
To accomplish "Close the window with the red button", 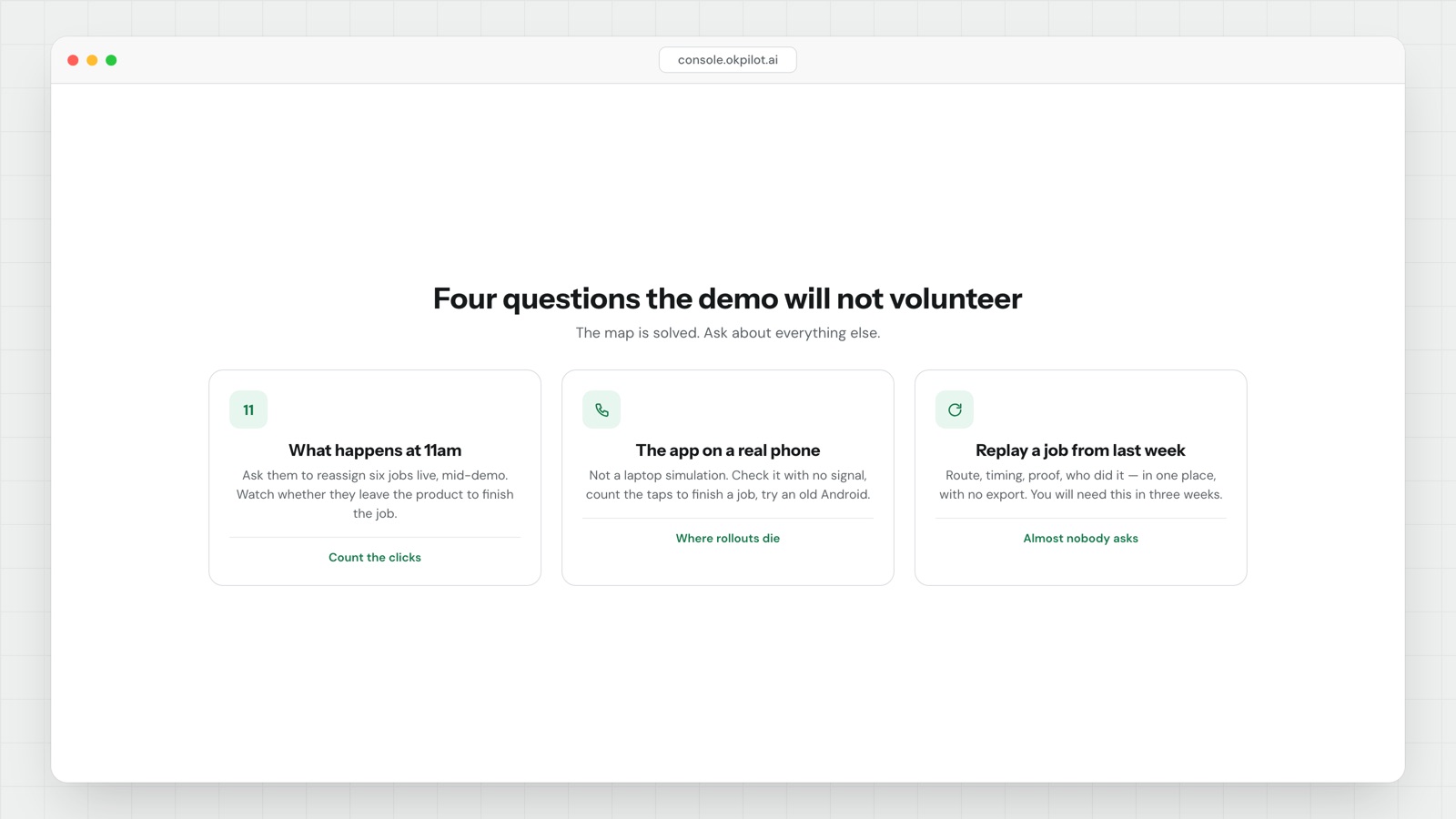I will [x=73, y=60].
